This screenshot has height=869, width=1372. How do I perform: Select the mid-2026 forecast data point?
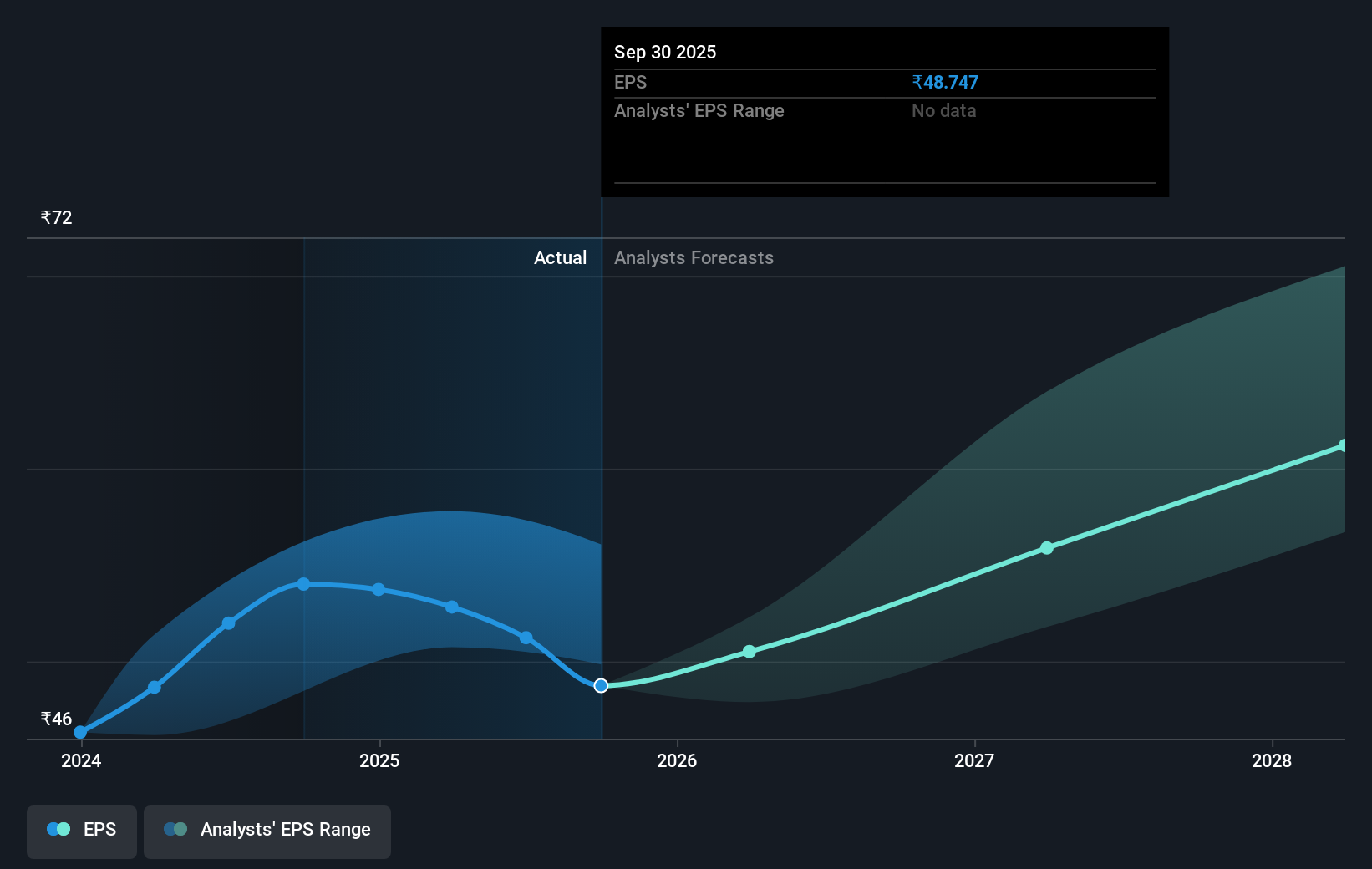(749, 652)
